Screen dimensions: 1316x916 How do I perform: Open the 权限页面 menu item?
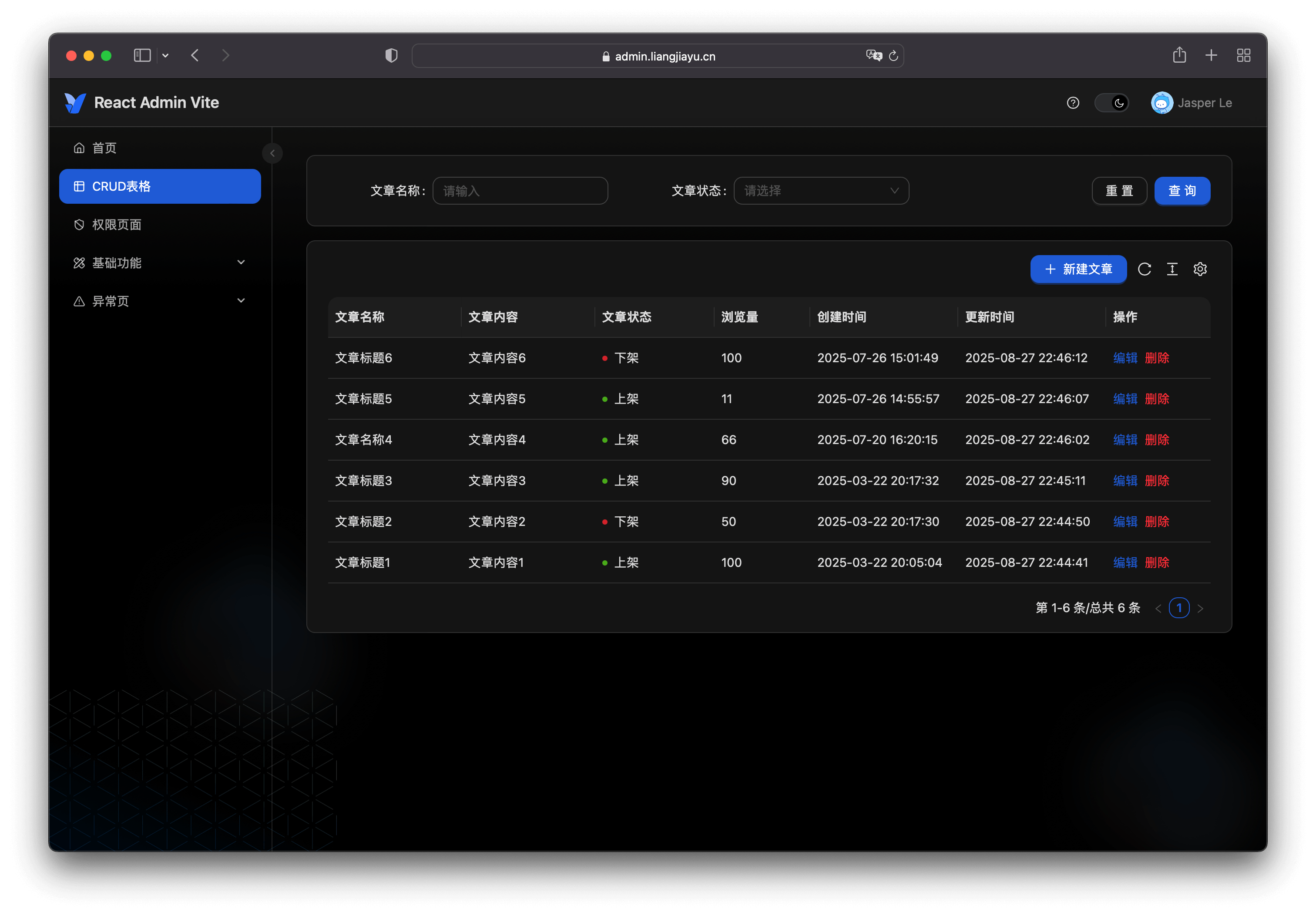117,225
